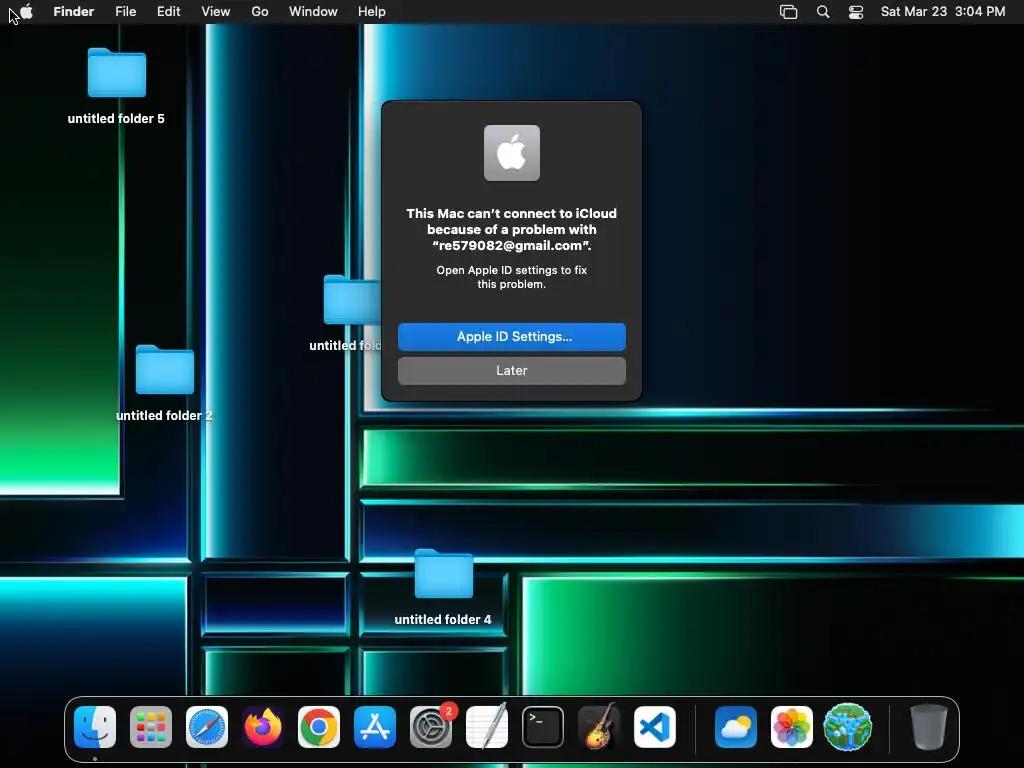Open the Help menu
The height and width of the screenshot is (768, 1024).
(372, 12)
